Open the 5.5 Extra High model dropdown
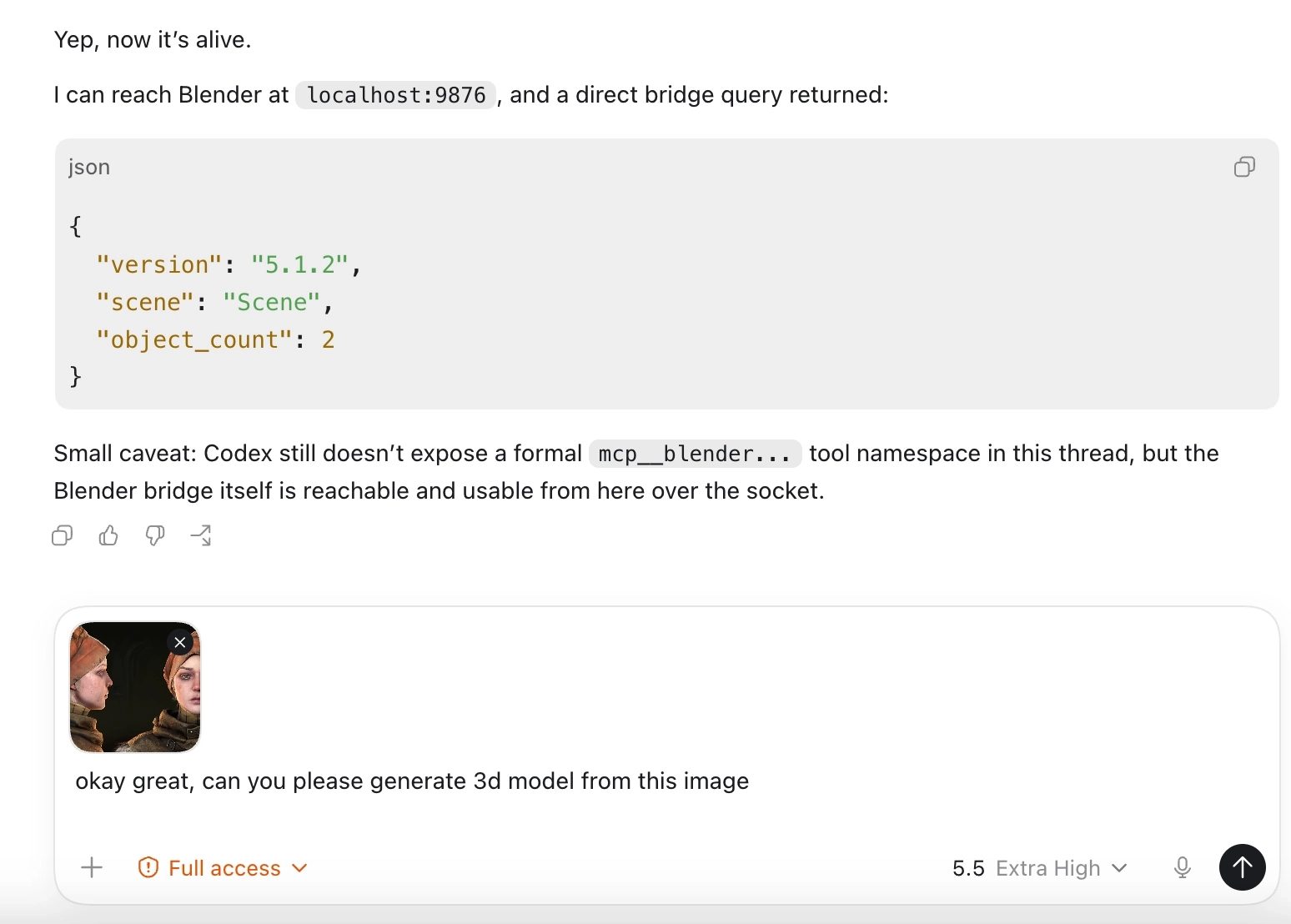 coord(1040,868)
